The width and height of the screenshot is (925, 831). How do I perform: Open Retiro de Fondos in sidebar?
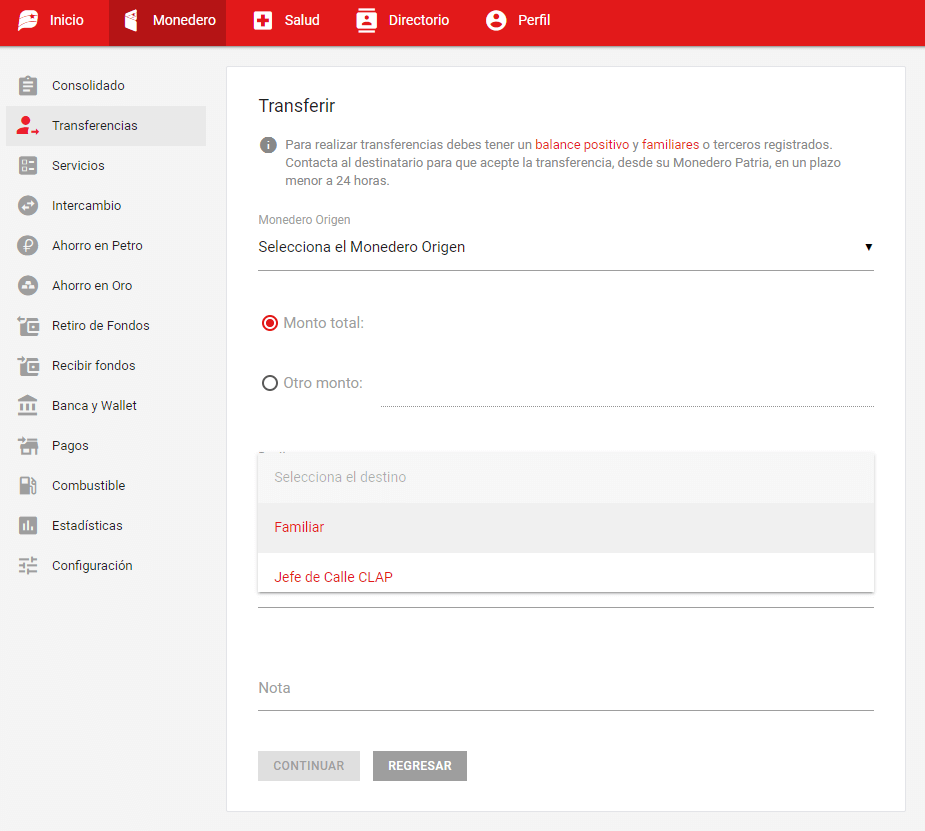click(x=100, y=326)
